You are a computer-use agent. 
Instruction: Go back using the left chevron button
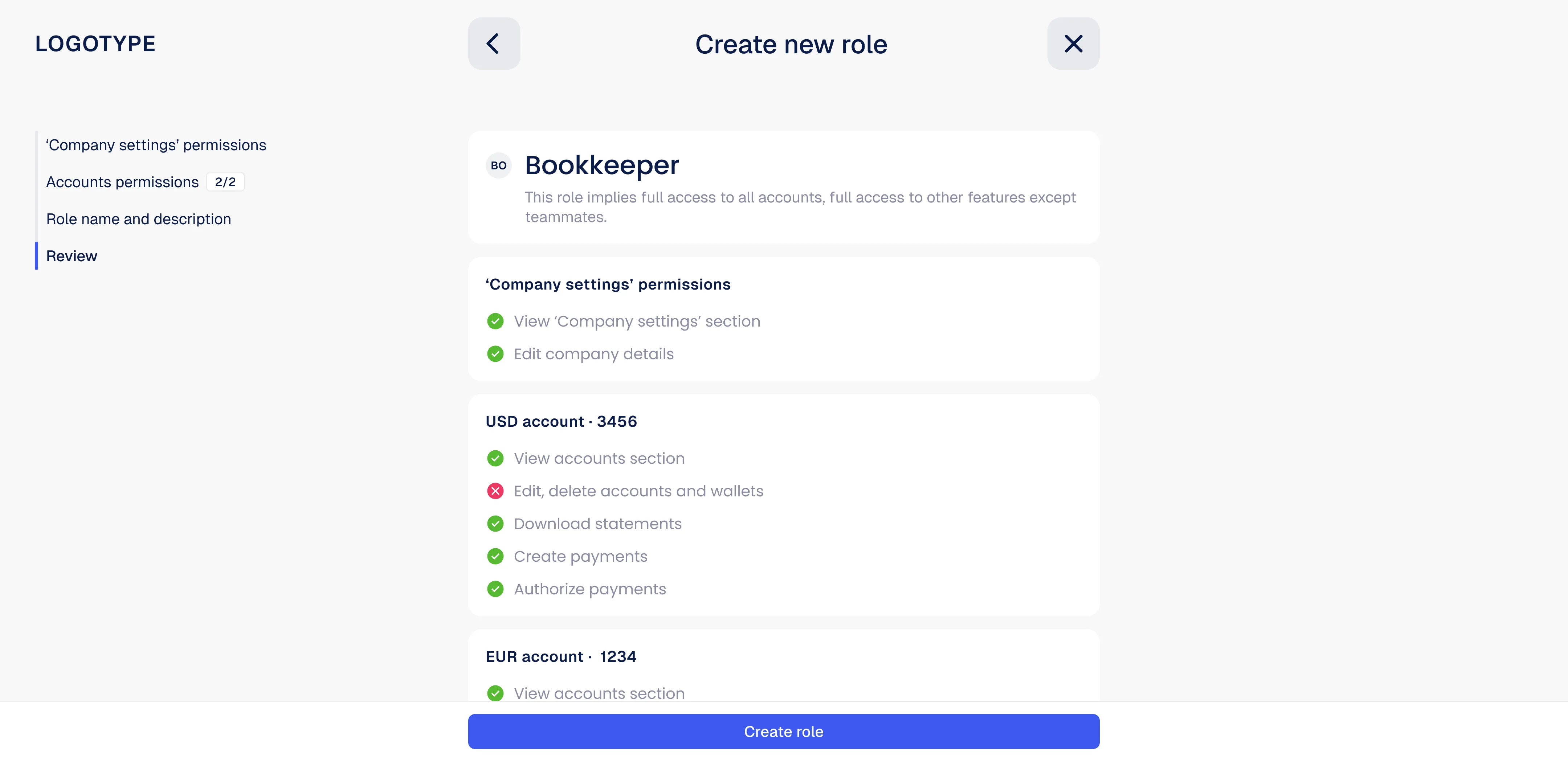click(494, 43)
